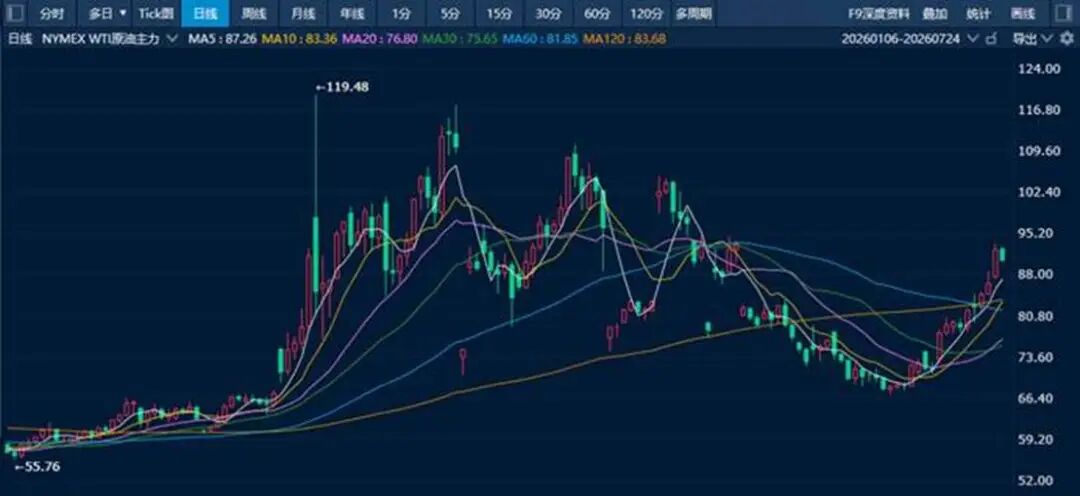Open F9深度资料 in-depth data
This screenshot has height=496, width=1080.
879,13
